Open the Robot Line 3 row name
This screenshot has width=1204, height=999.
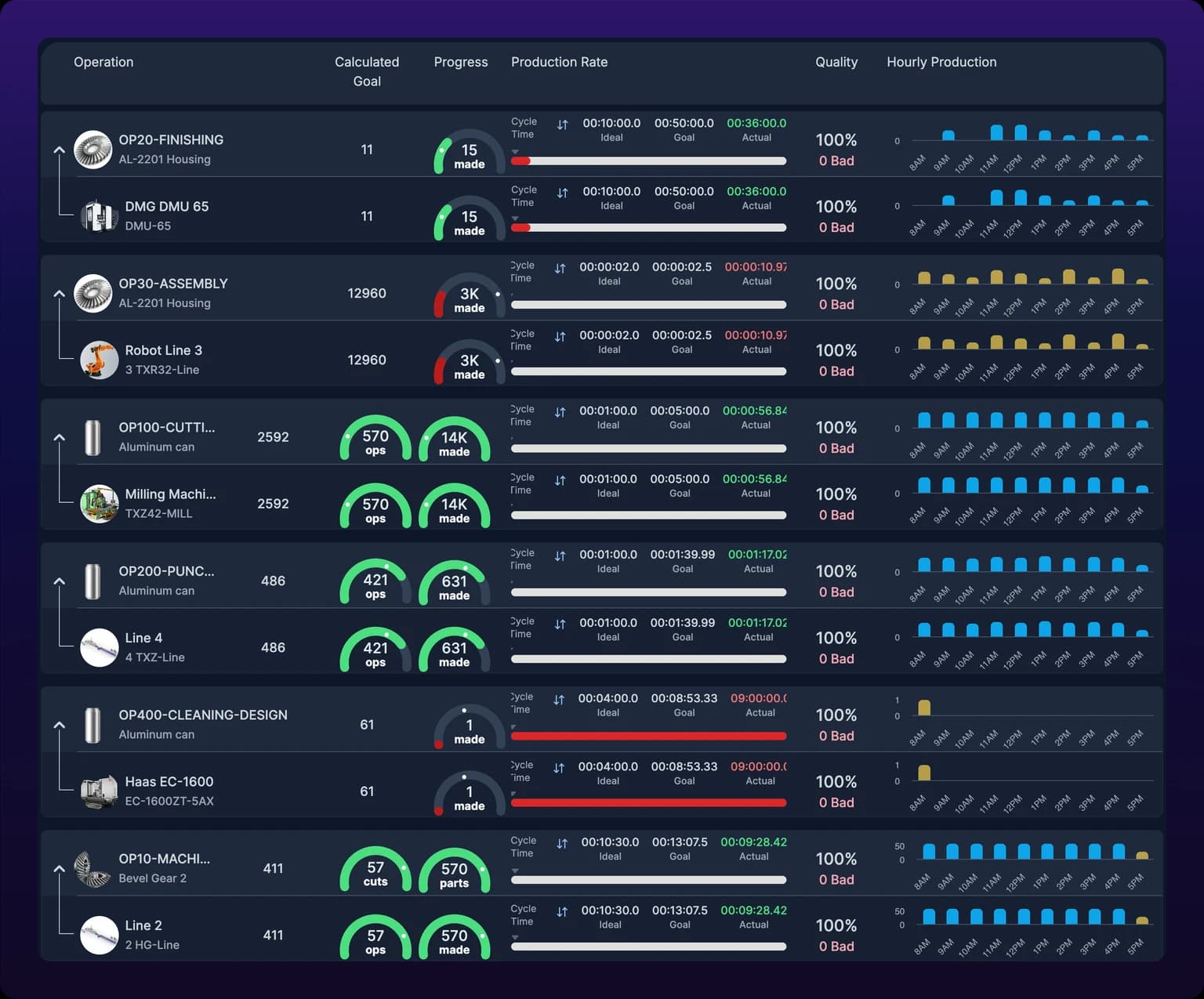point(164,350)
